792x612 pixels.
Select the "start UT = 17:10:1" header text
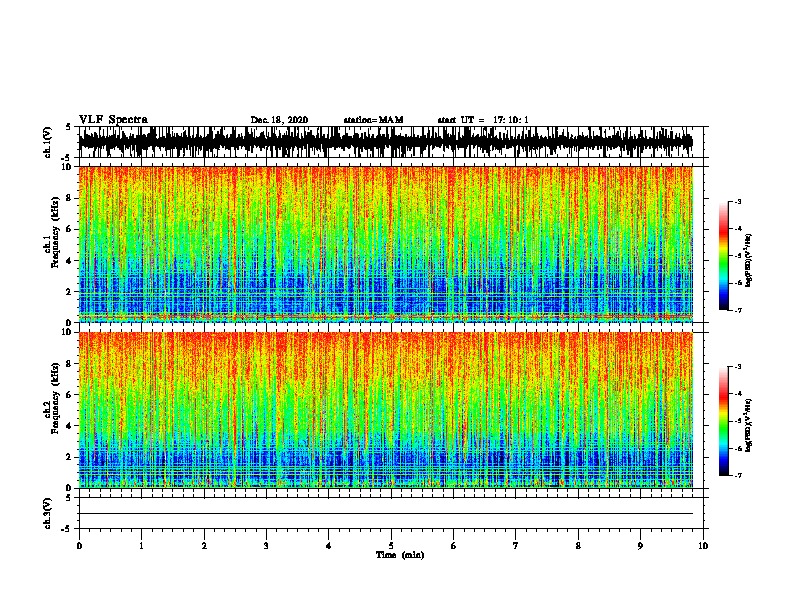pyautogui.click(x=483, y=120)
